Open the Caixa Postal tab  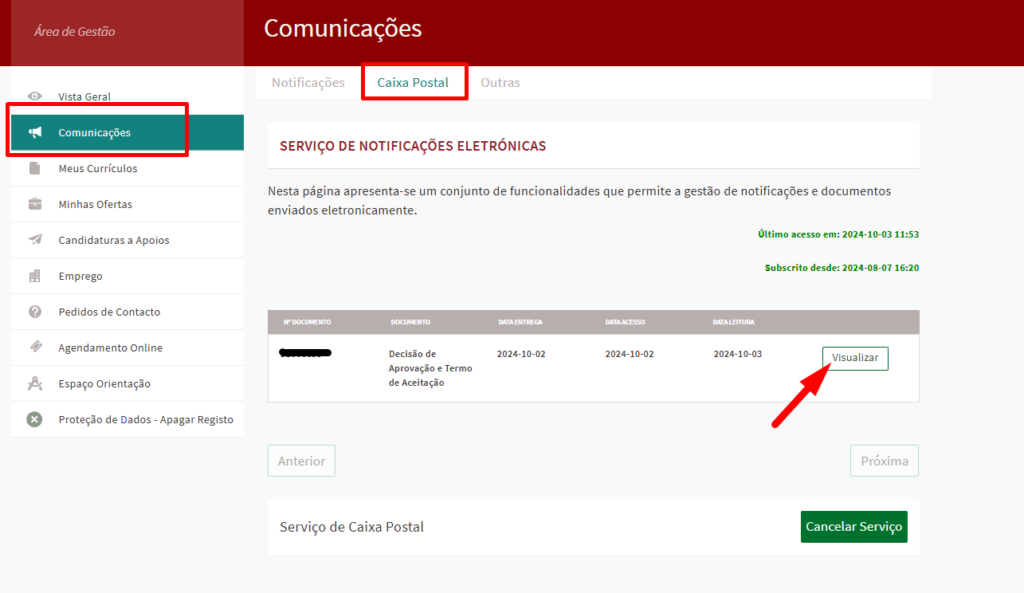(413, 82)
